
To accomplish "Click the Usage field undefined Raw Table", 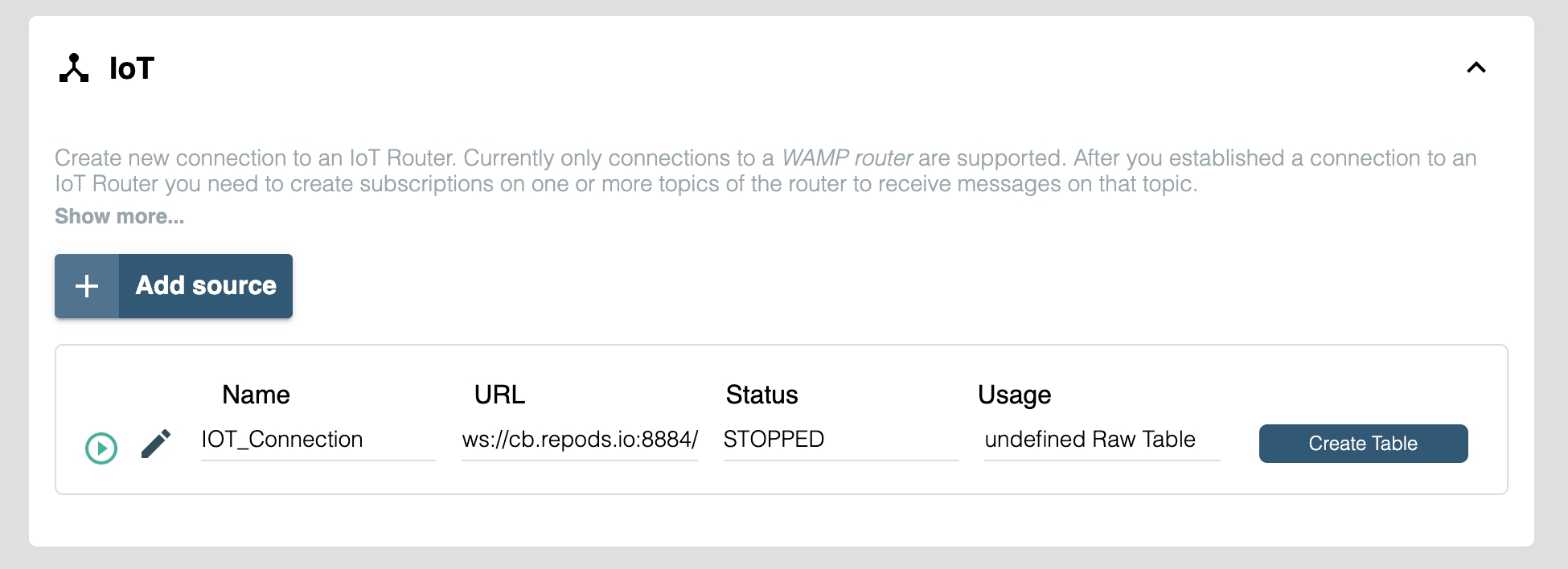I will (1101, 440).
